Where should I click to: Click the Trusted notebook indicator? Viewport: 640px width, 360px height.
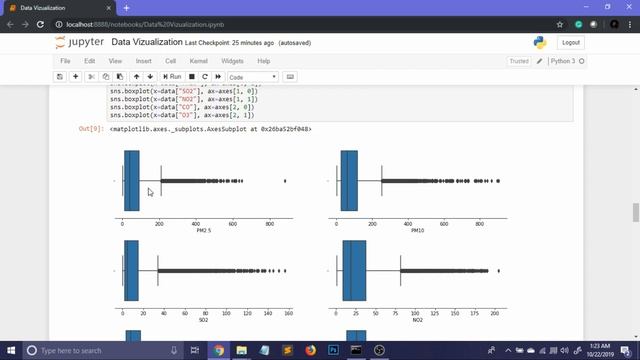tap(519, 61)
